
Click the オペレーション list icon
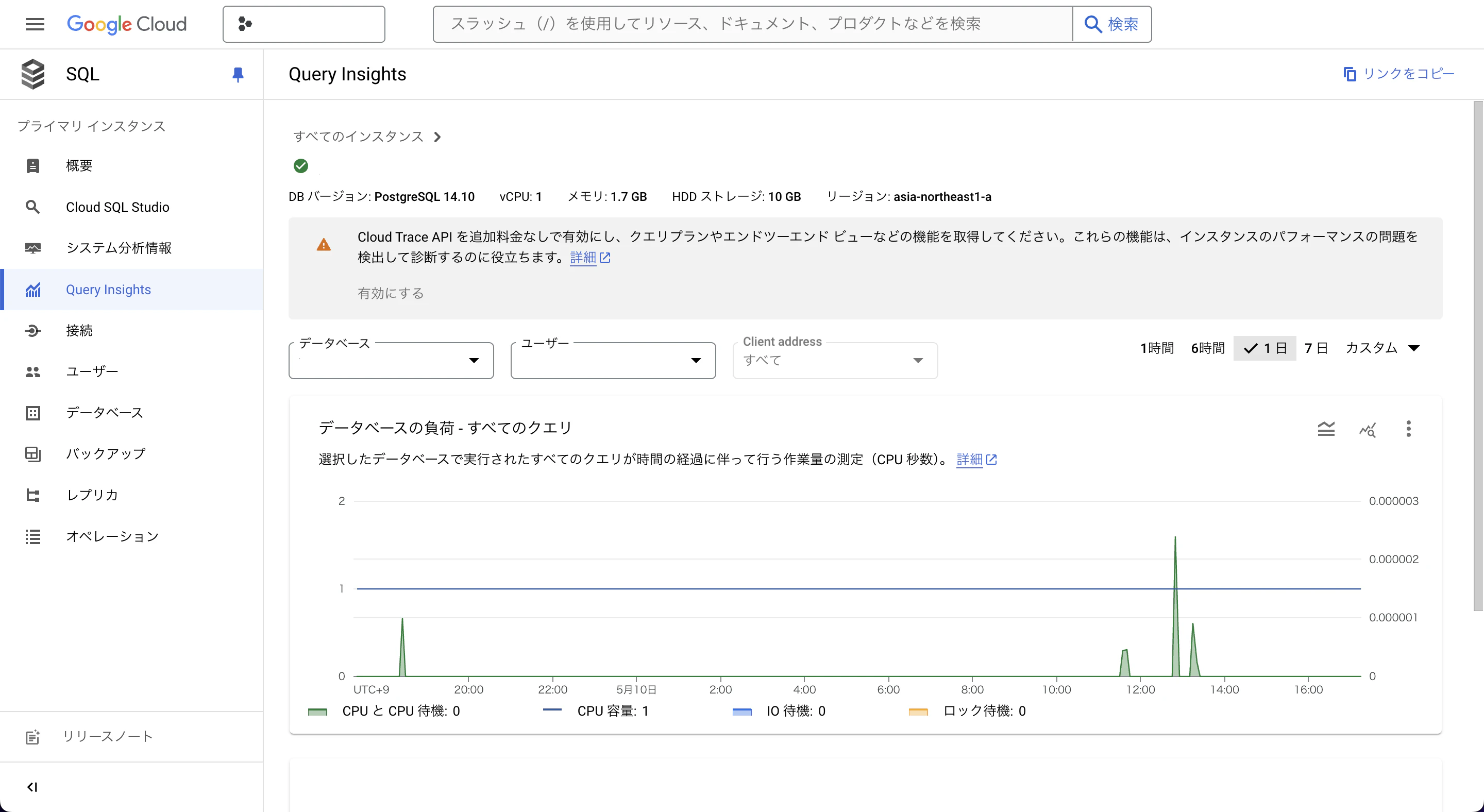click(33, 537)
